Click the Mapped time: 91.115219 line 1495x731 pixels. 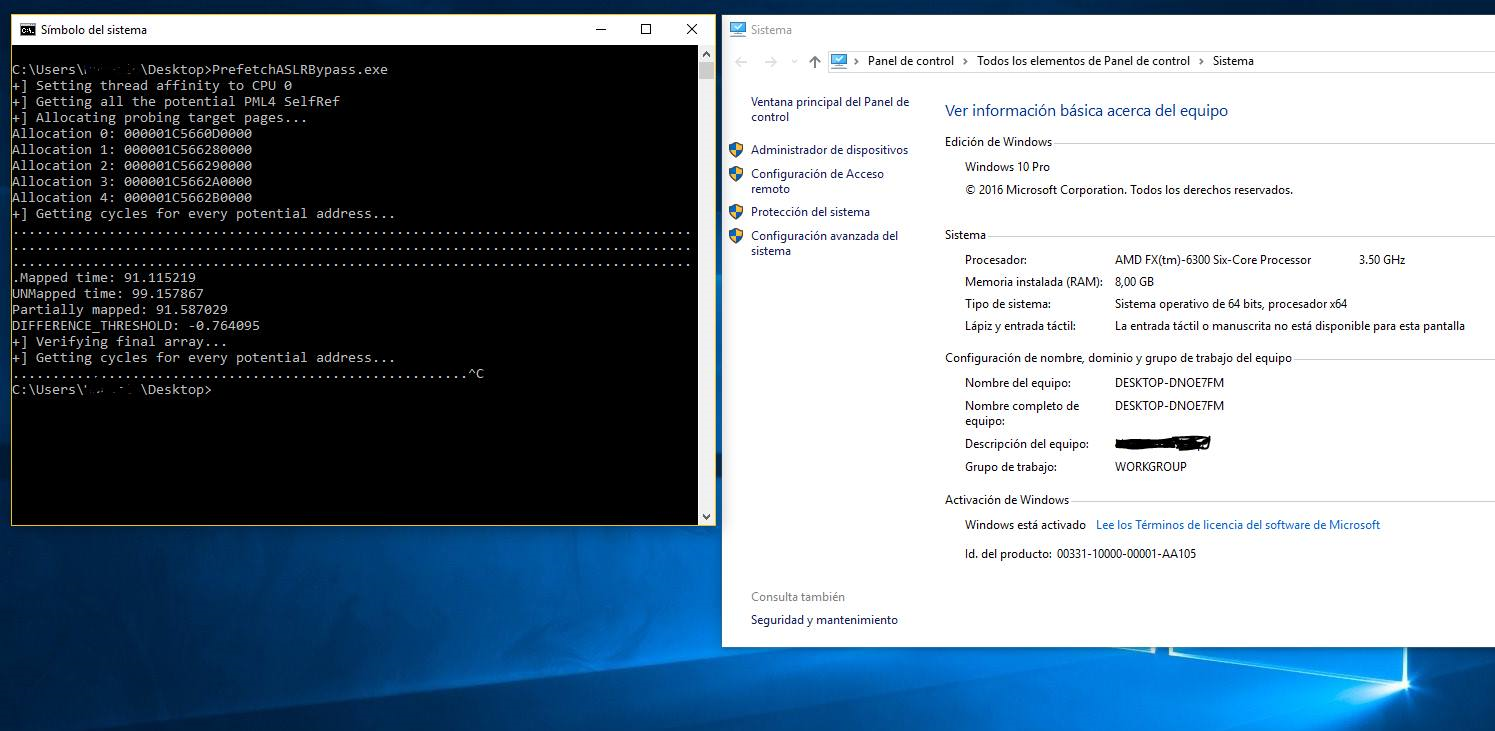(104, 278)
